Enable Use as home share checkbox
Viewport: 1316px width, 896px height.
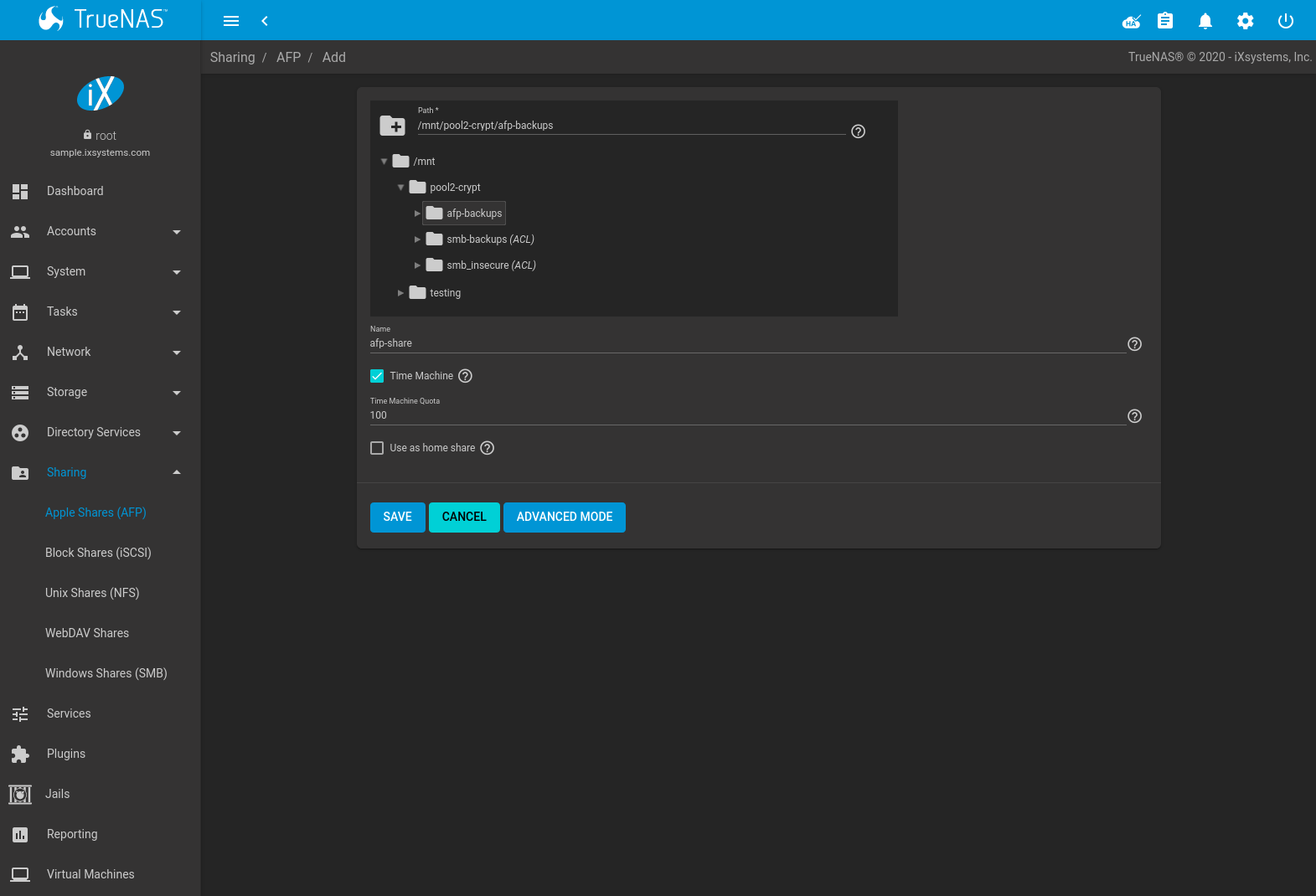[377, 448]
